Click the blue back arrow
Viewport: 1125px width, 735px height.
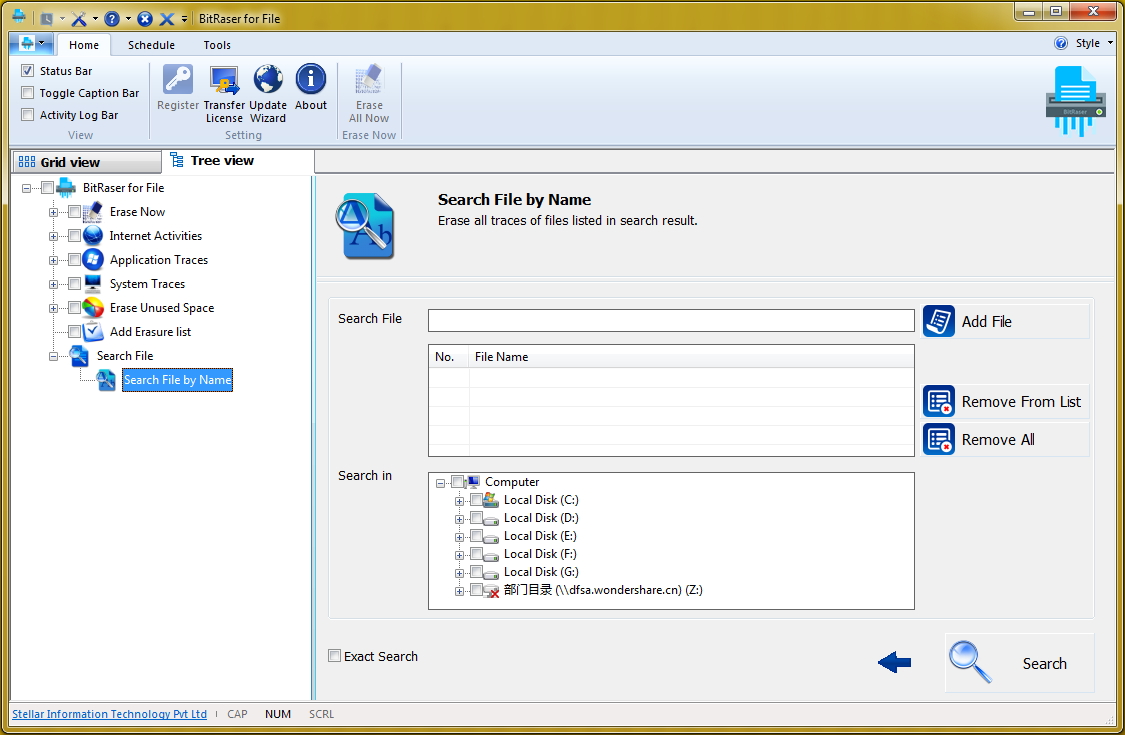tap(894, 662)
